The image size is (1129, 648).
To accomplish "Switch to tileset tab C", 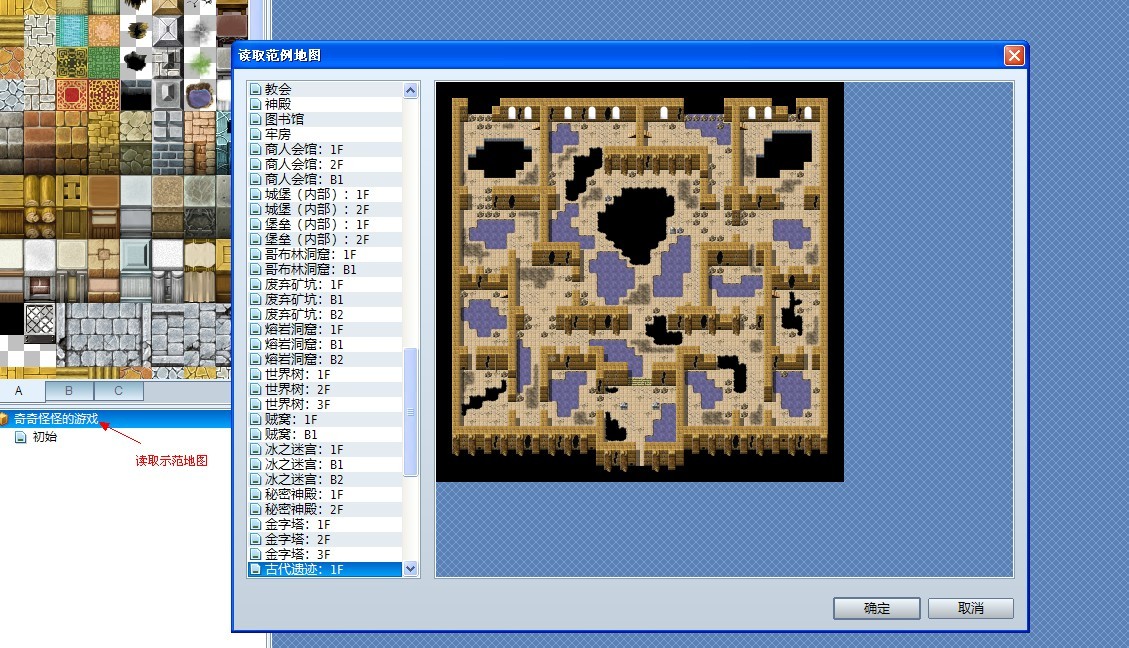I will [119, 390].
